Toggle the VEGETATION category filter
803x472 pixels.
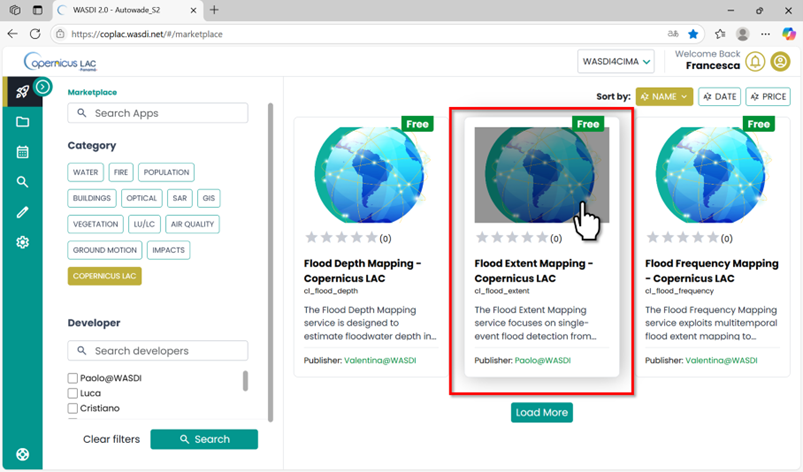click(x=95, y=224)
